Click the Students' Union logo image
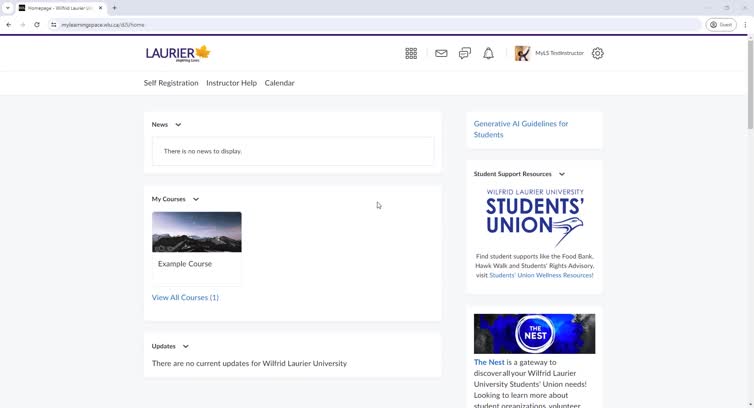 pos(535,217)
